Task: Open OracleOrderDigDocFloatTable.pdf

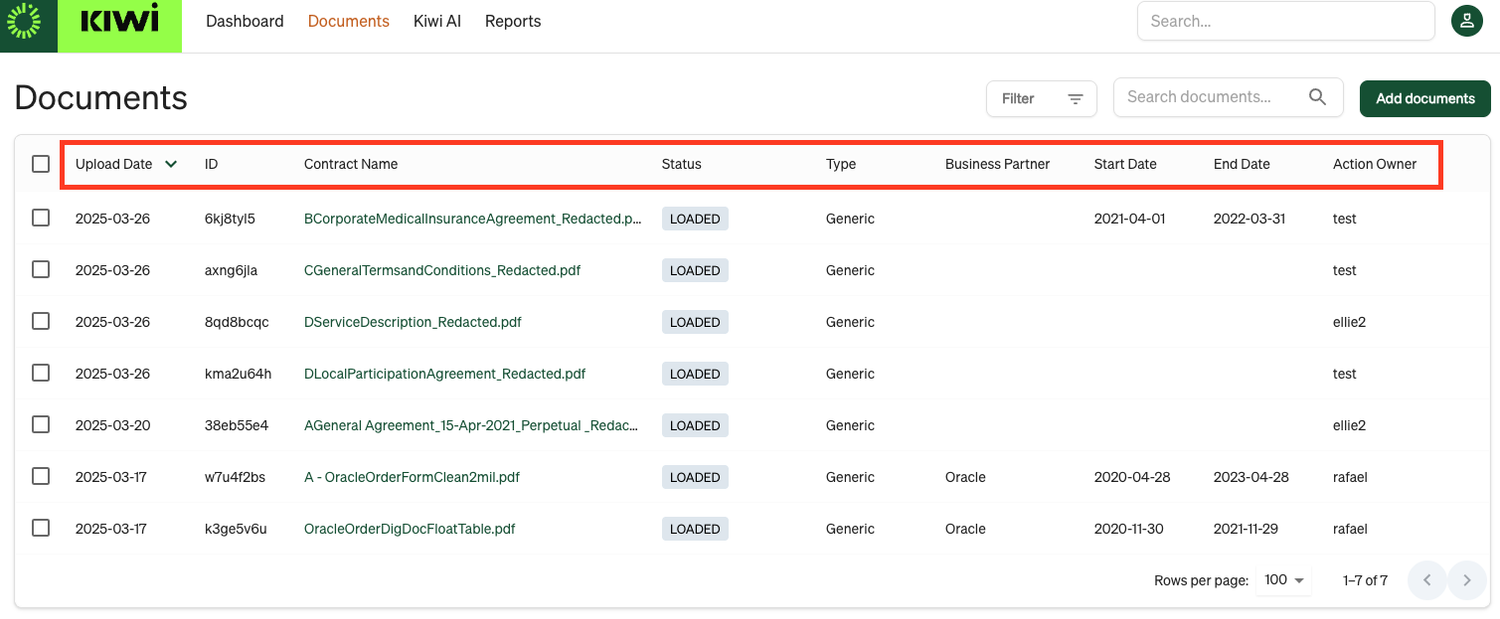Action: pyautogui.click(x=409, y=529)
